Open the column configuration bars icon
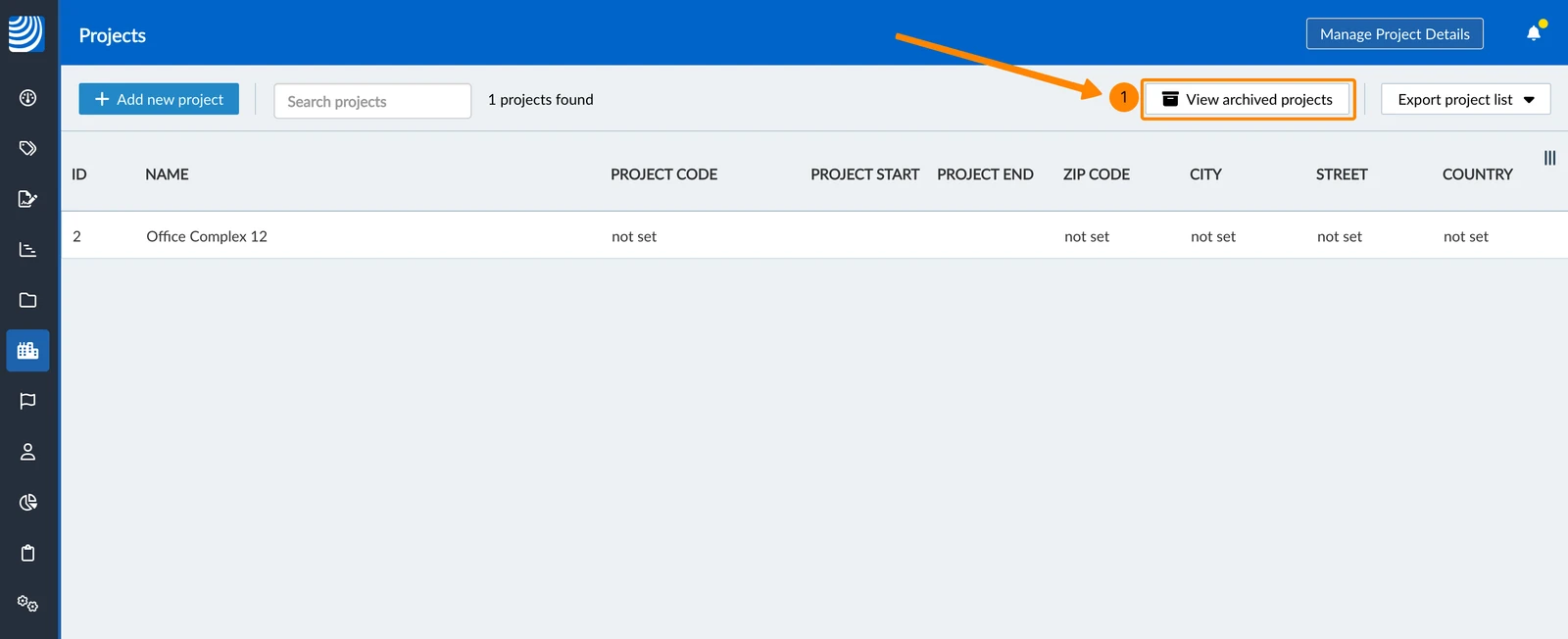Viewport: 1568px width, 639px height. click(1549, 158)
